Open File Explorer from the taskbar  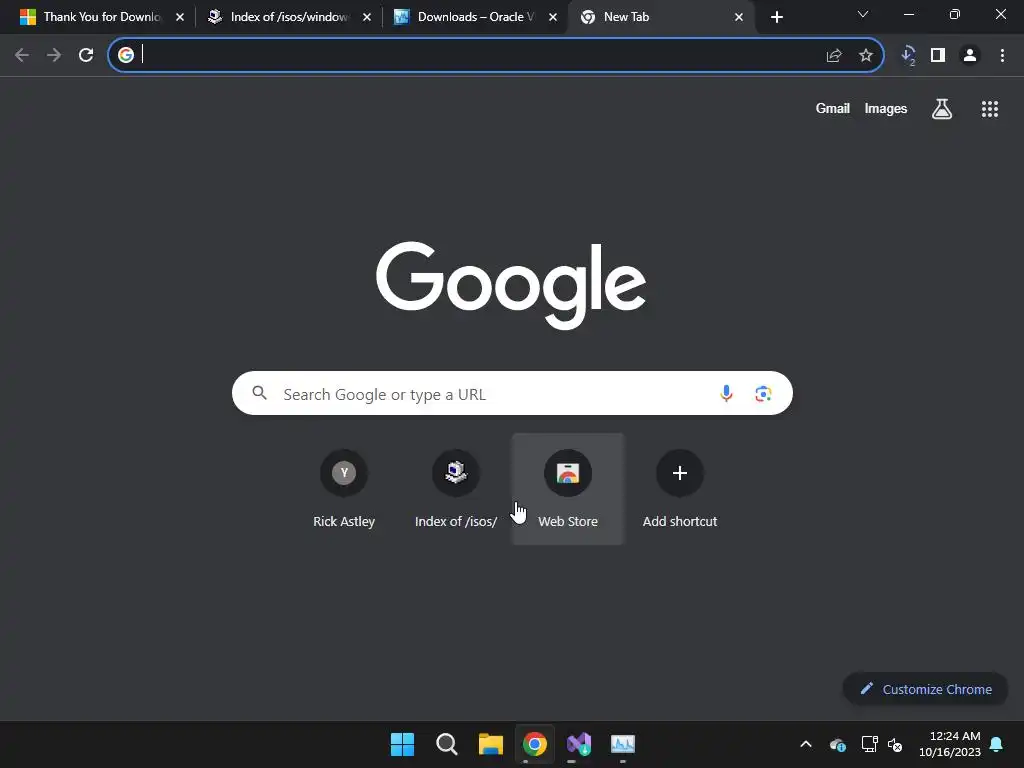[x=490, y=744]
